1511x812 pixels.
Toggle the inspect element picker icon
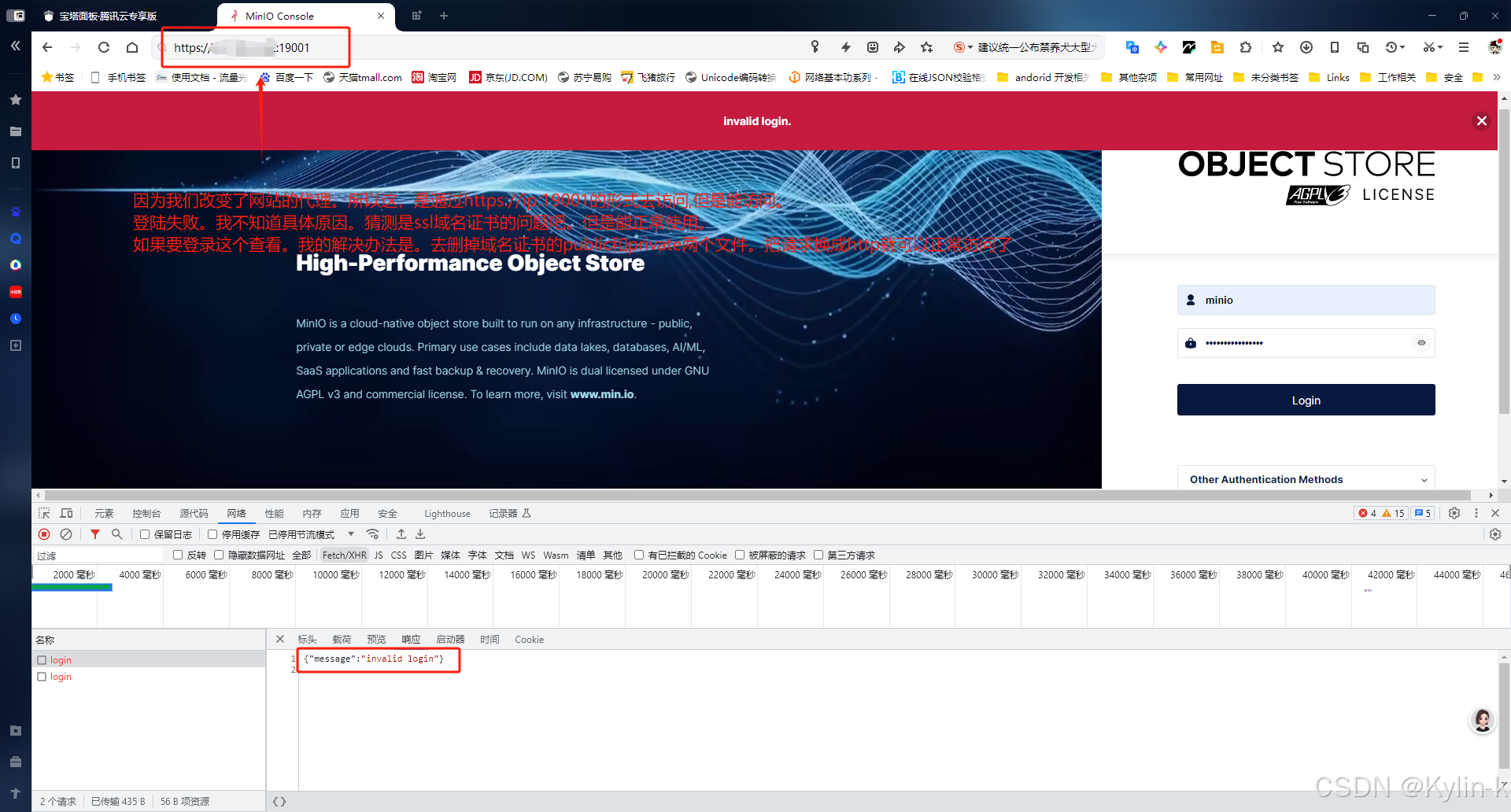[44, 513]
